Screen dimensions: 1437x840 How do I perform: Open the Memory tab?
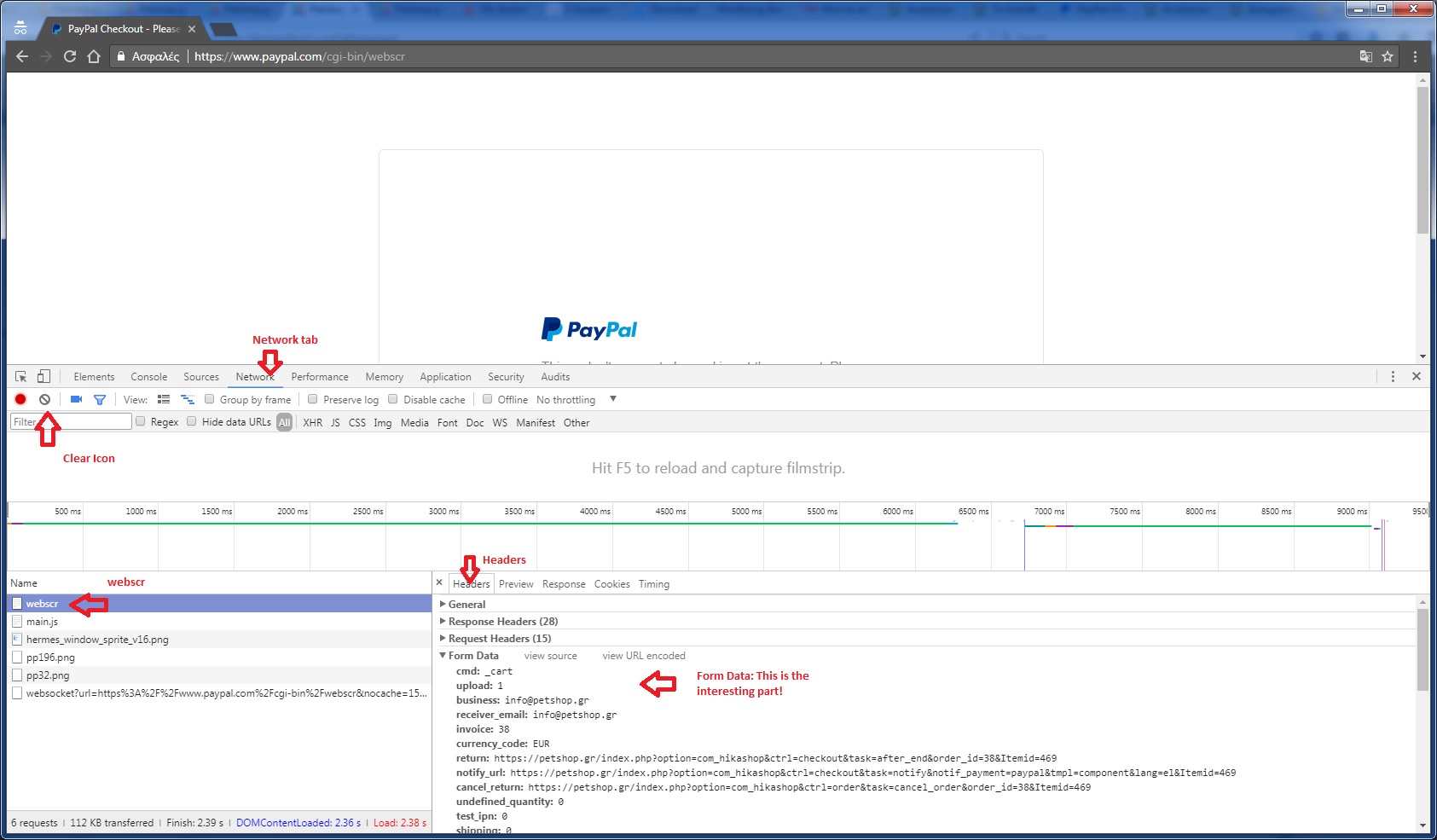pyautogui.click(x=385, y=376)
